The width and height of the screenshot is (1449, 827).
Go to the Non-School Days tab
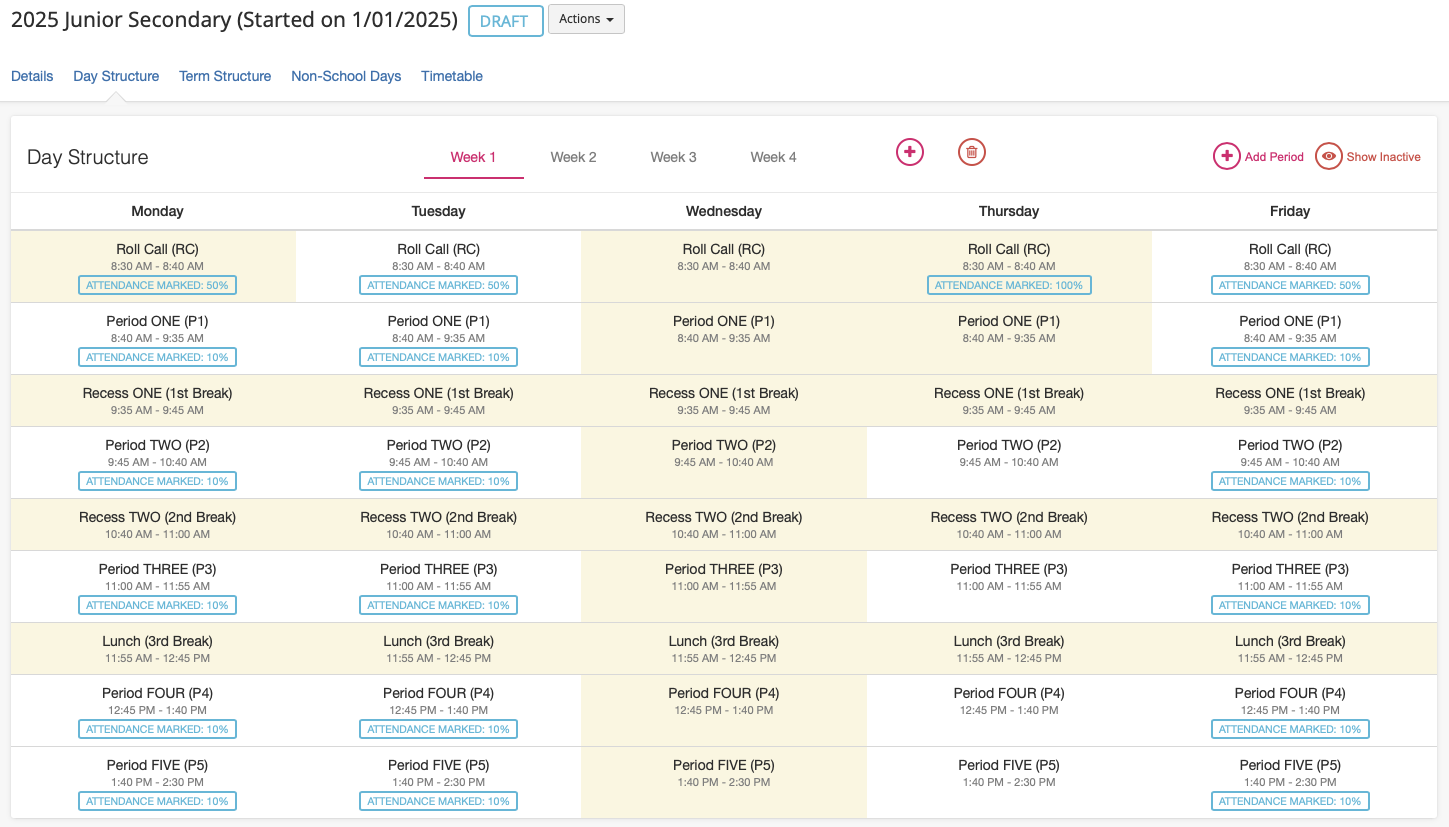[346, 76]
